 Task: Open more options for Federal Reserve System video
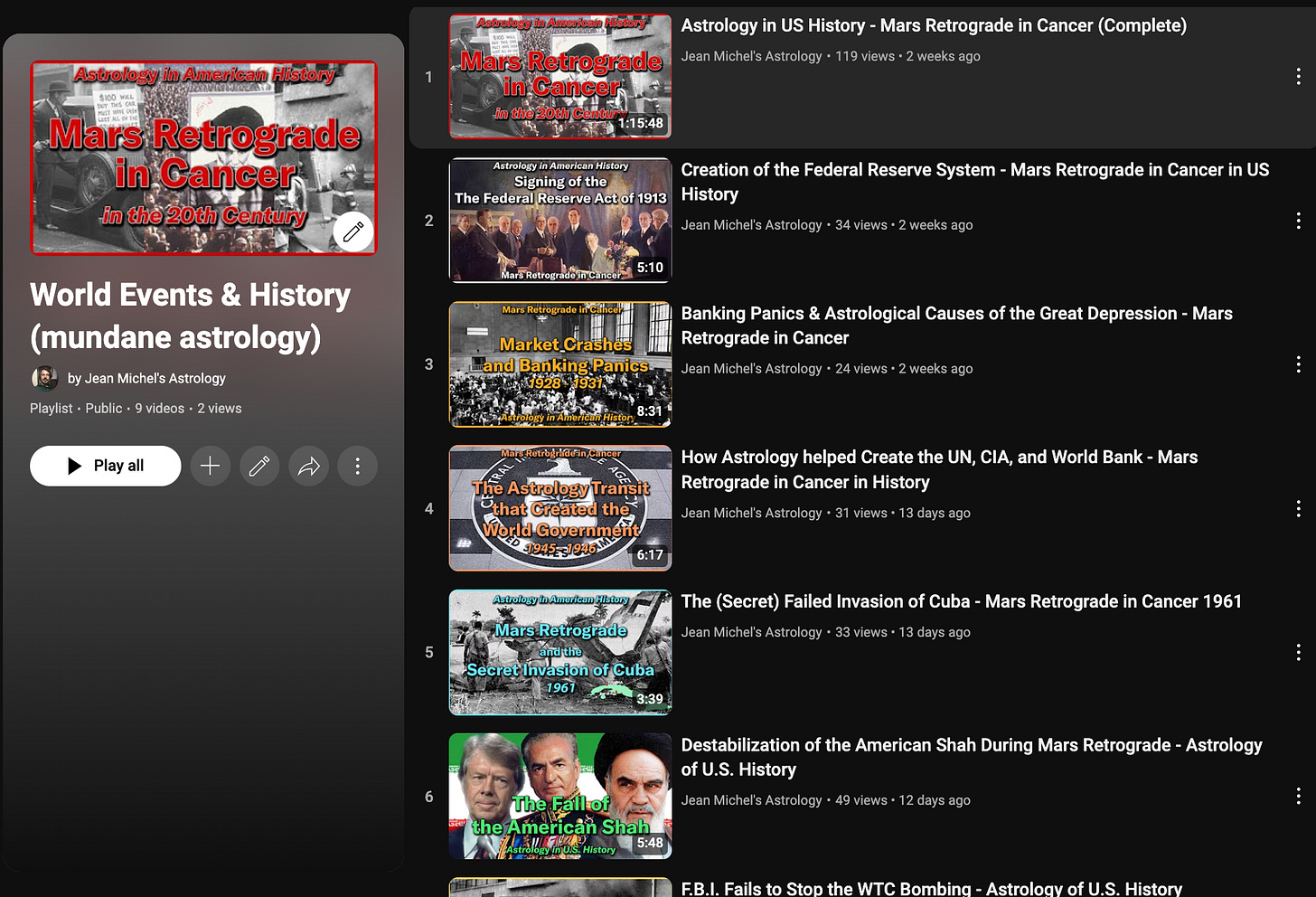coord(1298,221)
